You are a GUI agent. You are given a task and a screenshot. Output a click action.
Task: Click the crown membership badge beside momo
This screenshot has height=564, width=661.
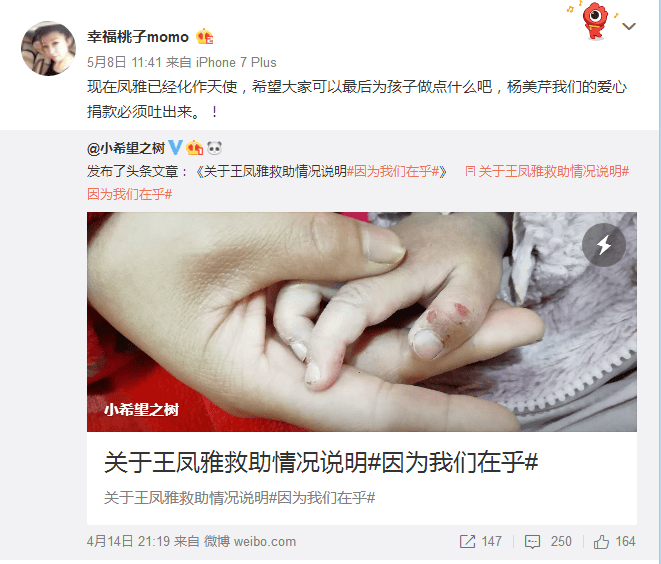(x=204, y=37)
